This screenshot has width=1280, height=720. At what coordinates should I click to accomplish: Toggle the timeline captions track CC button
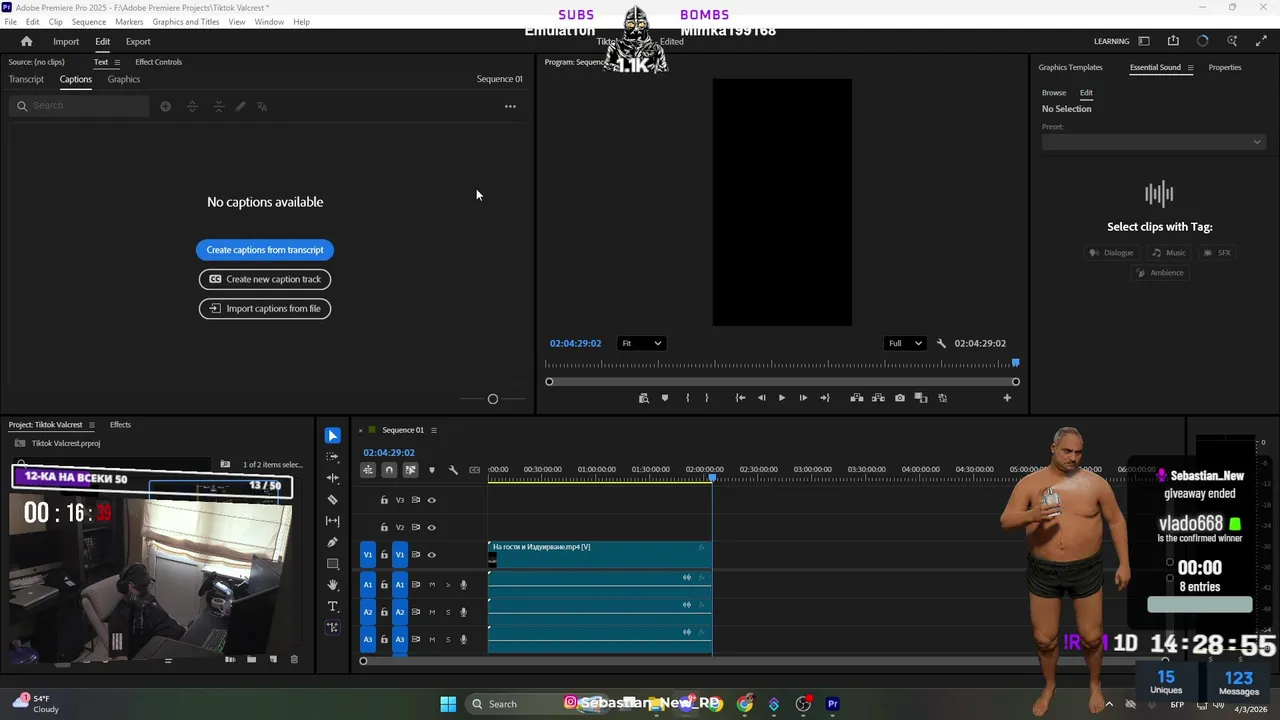click(x=475, y=470)
